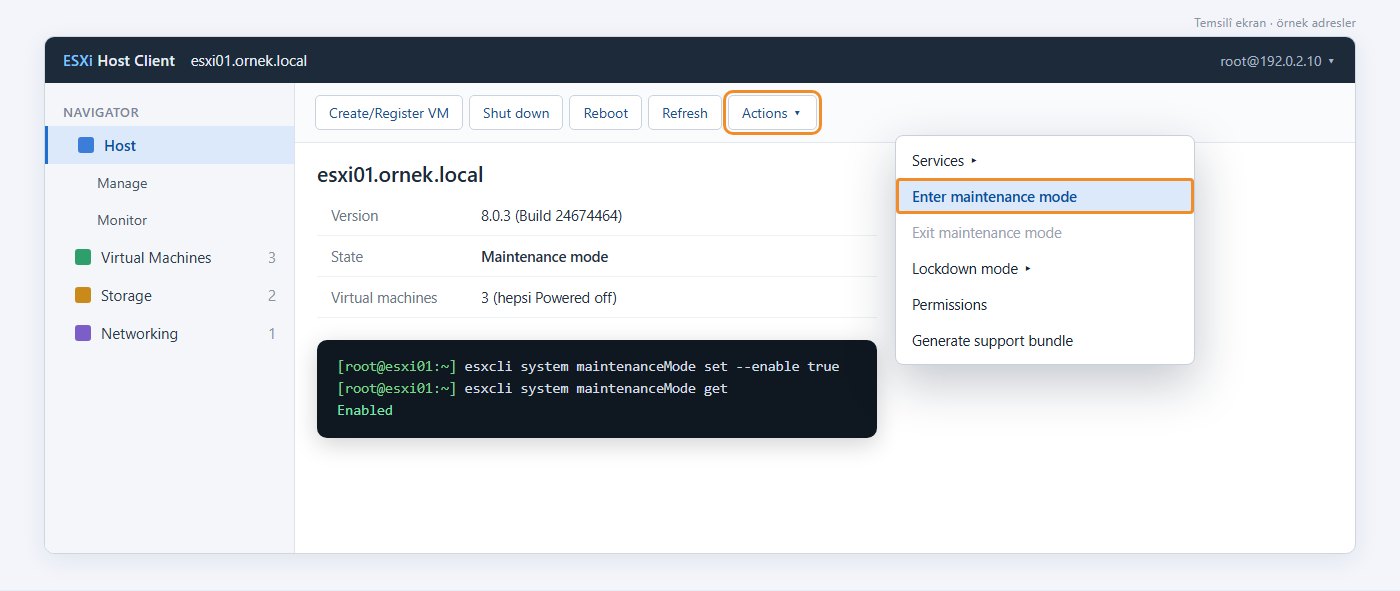The width and height of the screenshot is (1400, 591).
Task: Click the Virtual Machines count 3
Action: coord(272,257)
